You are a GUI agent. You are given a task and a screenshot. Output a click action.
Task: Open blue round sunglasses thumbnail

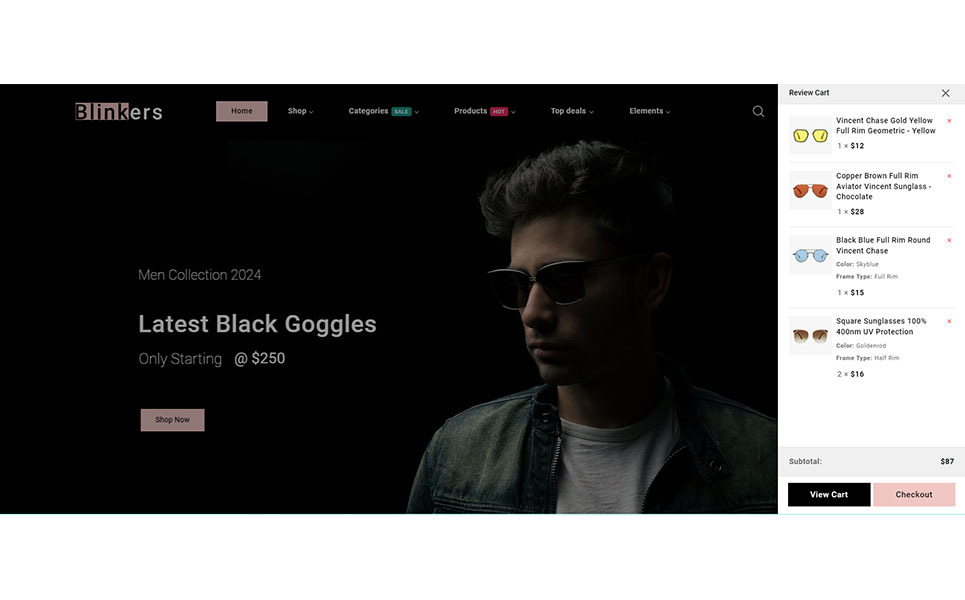pos(810,255)
